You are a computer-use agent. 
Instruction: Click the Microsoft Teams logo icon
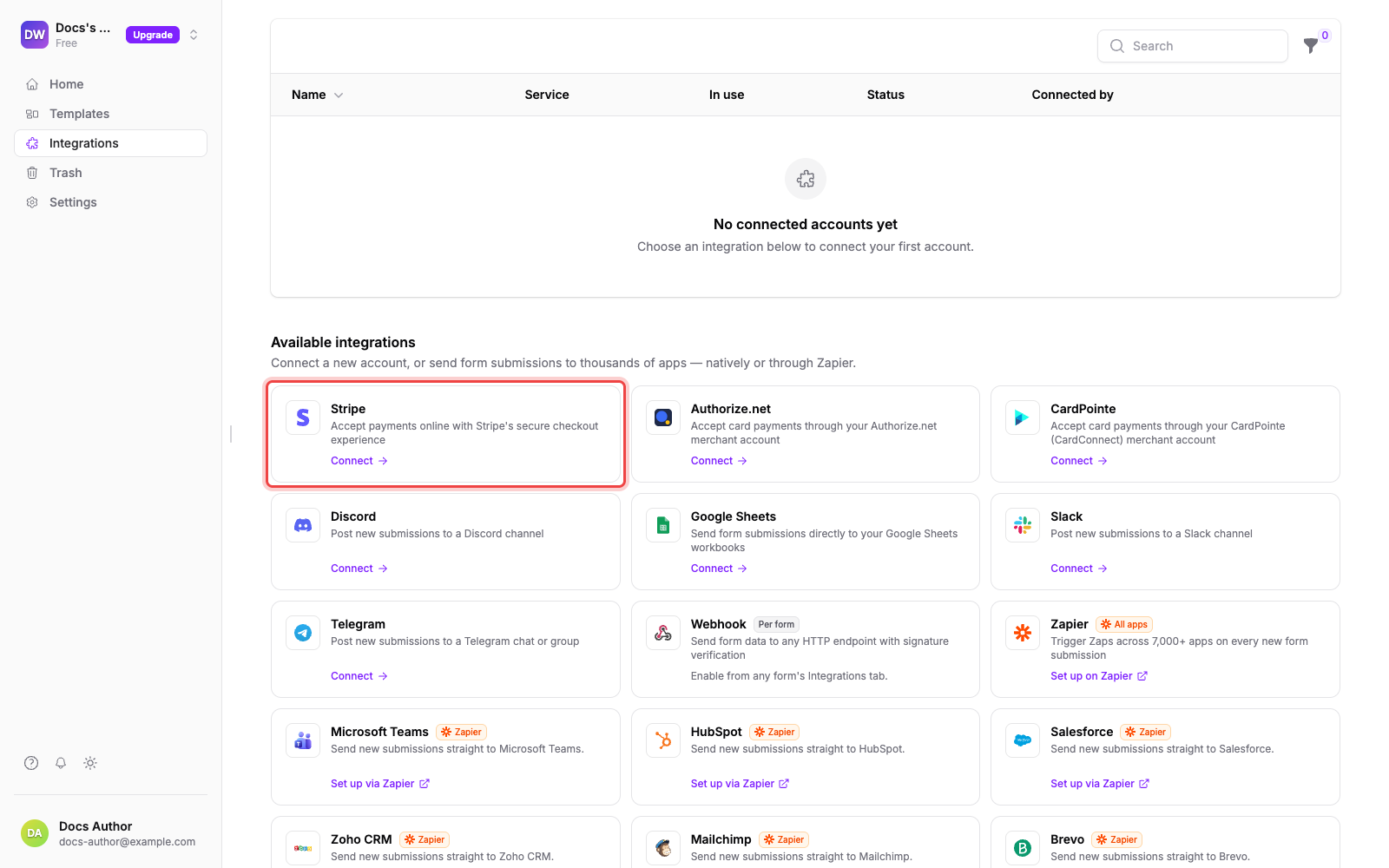[303, 740]
